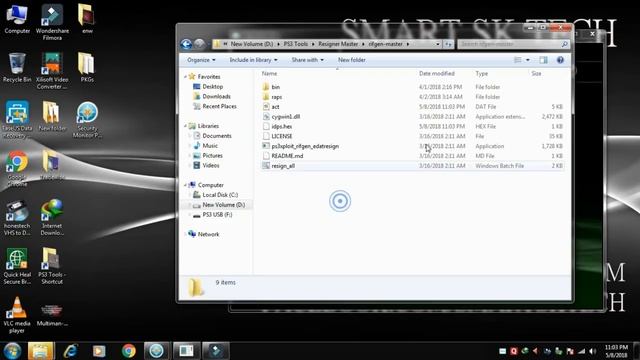Click the Explorer Back arrow button

point(186,44)
